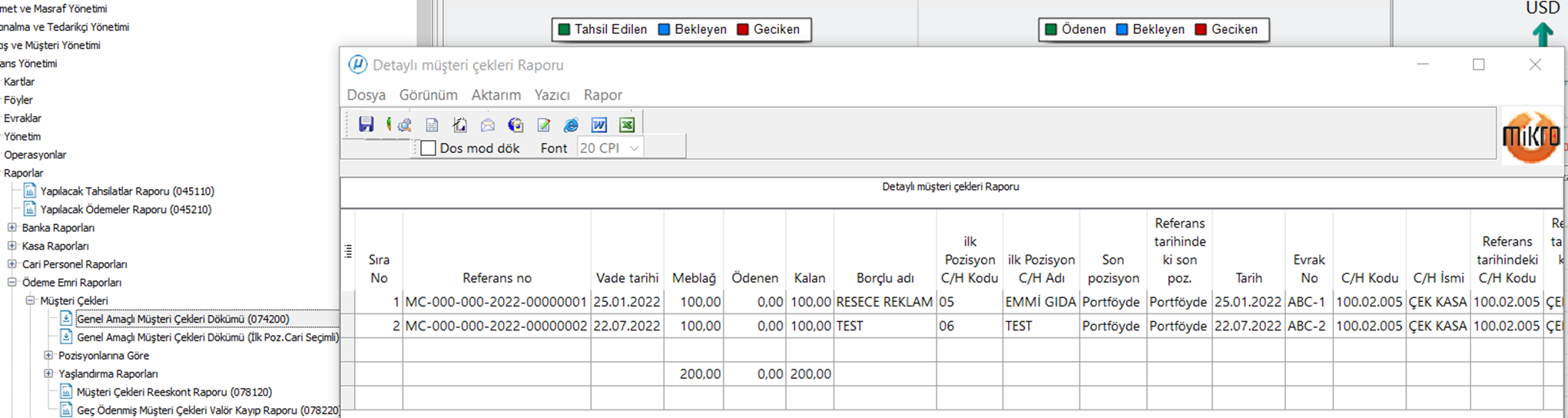
Task: Select Müşteri Çekleri Reeskont Raporu (078120)
Action: (174, 393)
